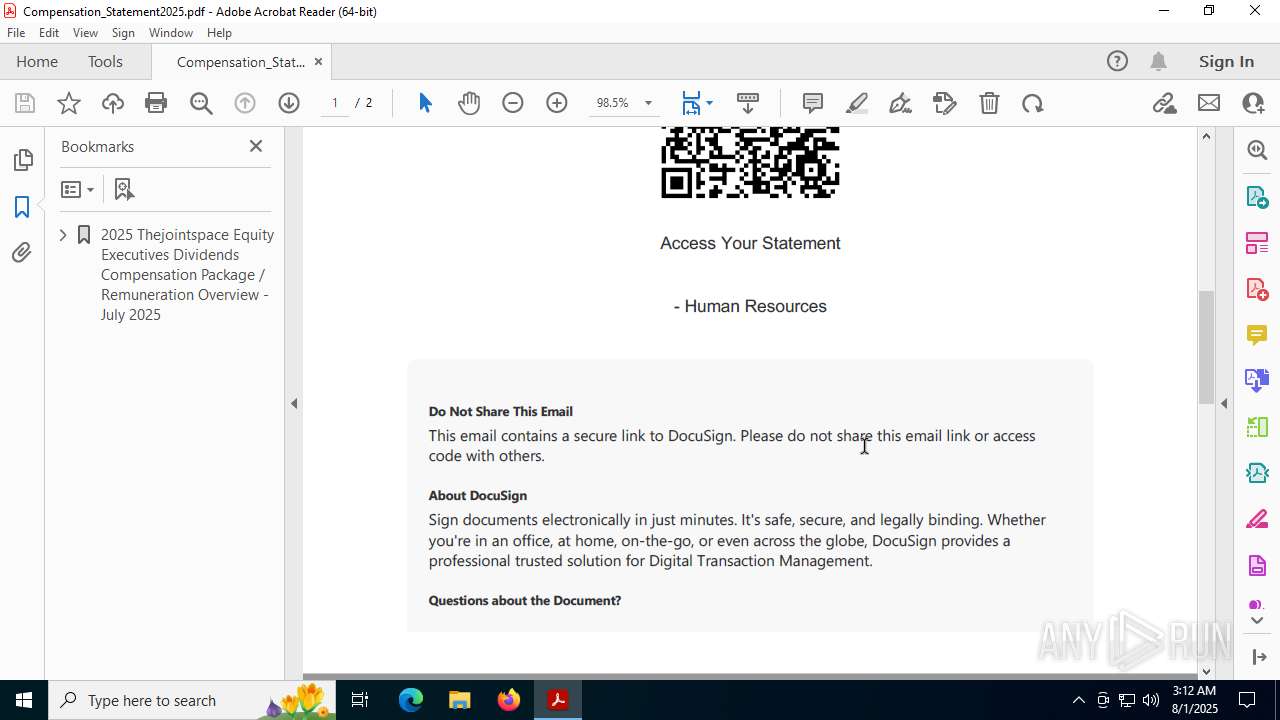Go to previous page arrow

[245, 103]
